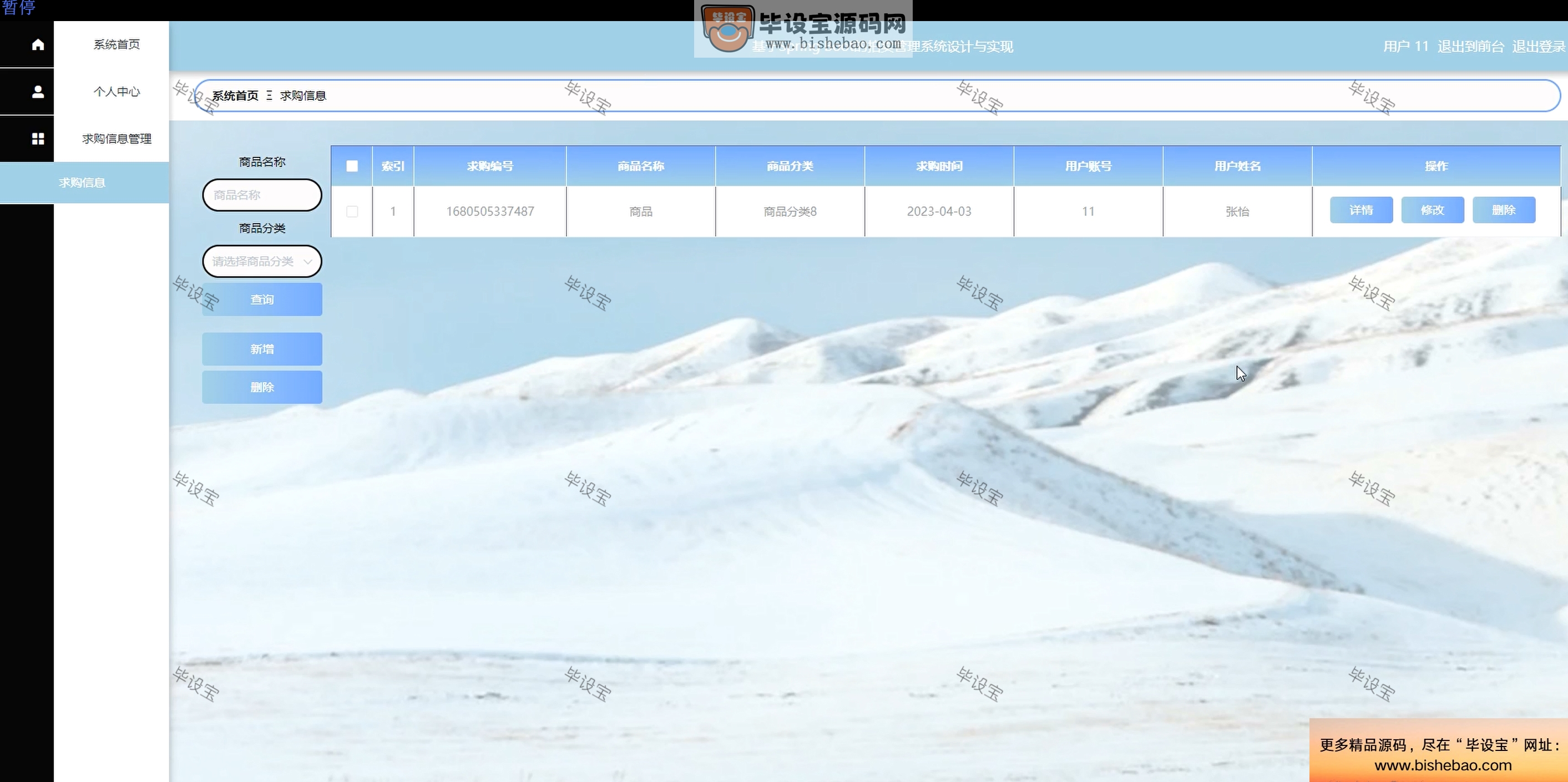Click 用户 11 in the header
Screen dimensions: 1568x782
1405,46
